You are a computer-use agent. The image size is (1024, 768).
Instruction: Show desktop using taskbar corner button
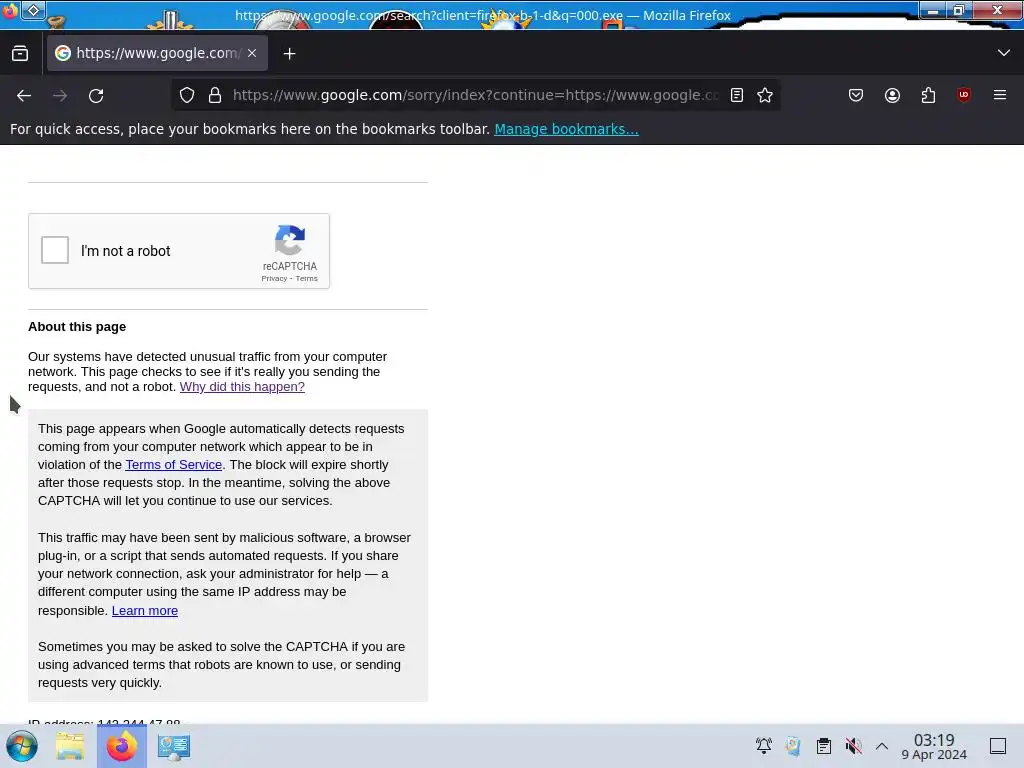(x=998, y=746)
